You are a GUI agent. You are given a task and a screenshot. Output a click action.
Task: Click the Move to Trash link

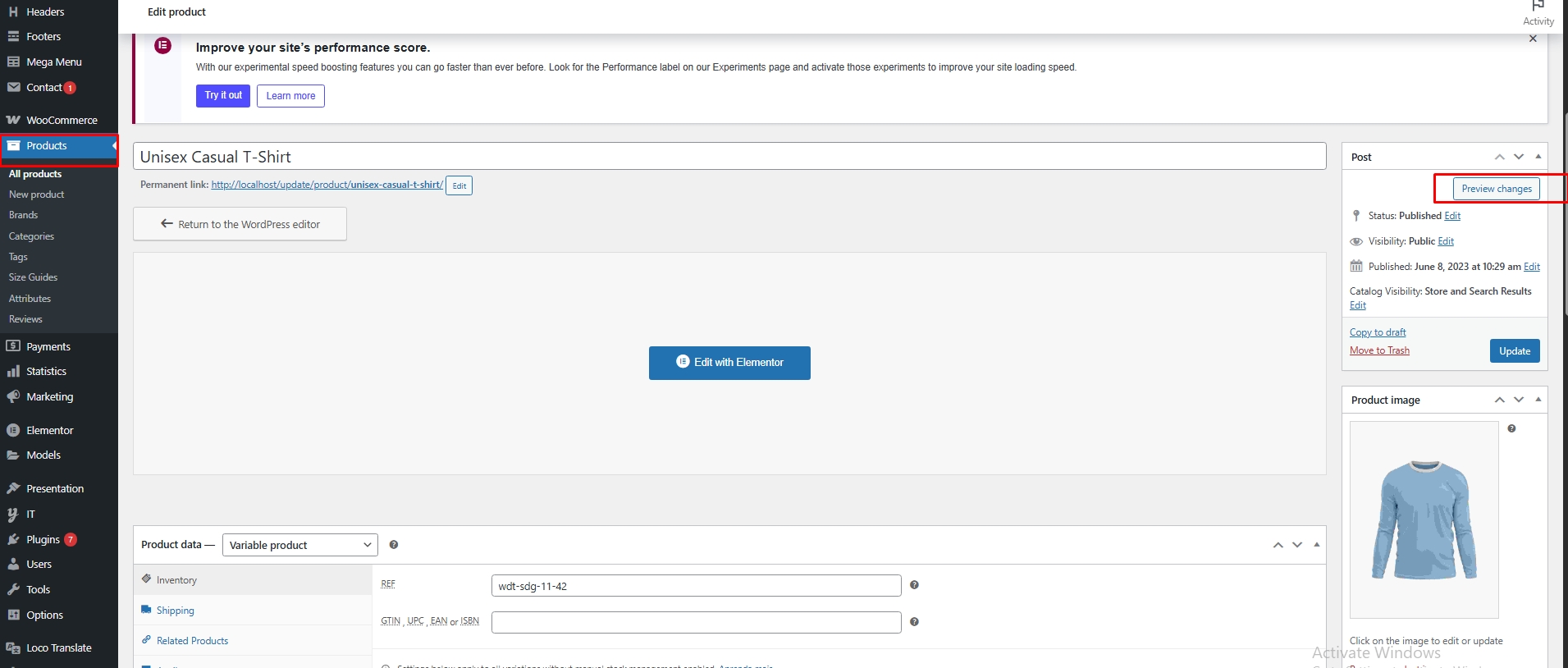coord(1379,350)
